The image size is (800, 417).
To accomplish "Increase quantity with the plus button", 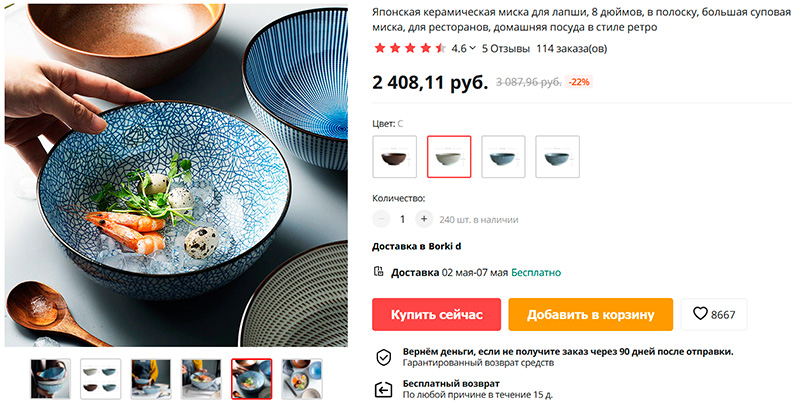I will point(423,219).
